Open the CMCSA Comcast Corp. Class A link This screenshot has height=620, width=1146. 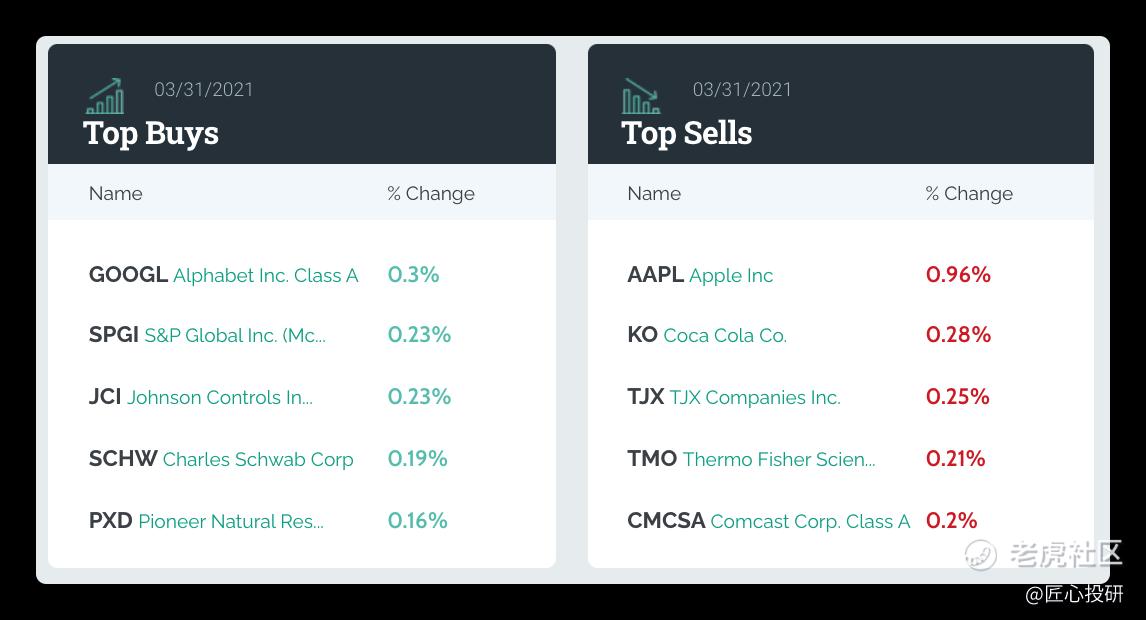pos(769,521)
